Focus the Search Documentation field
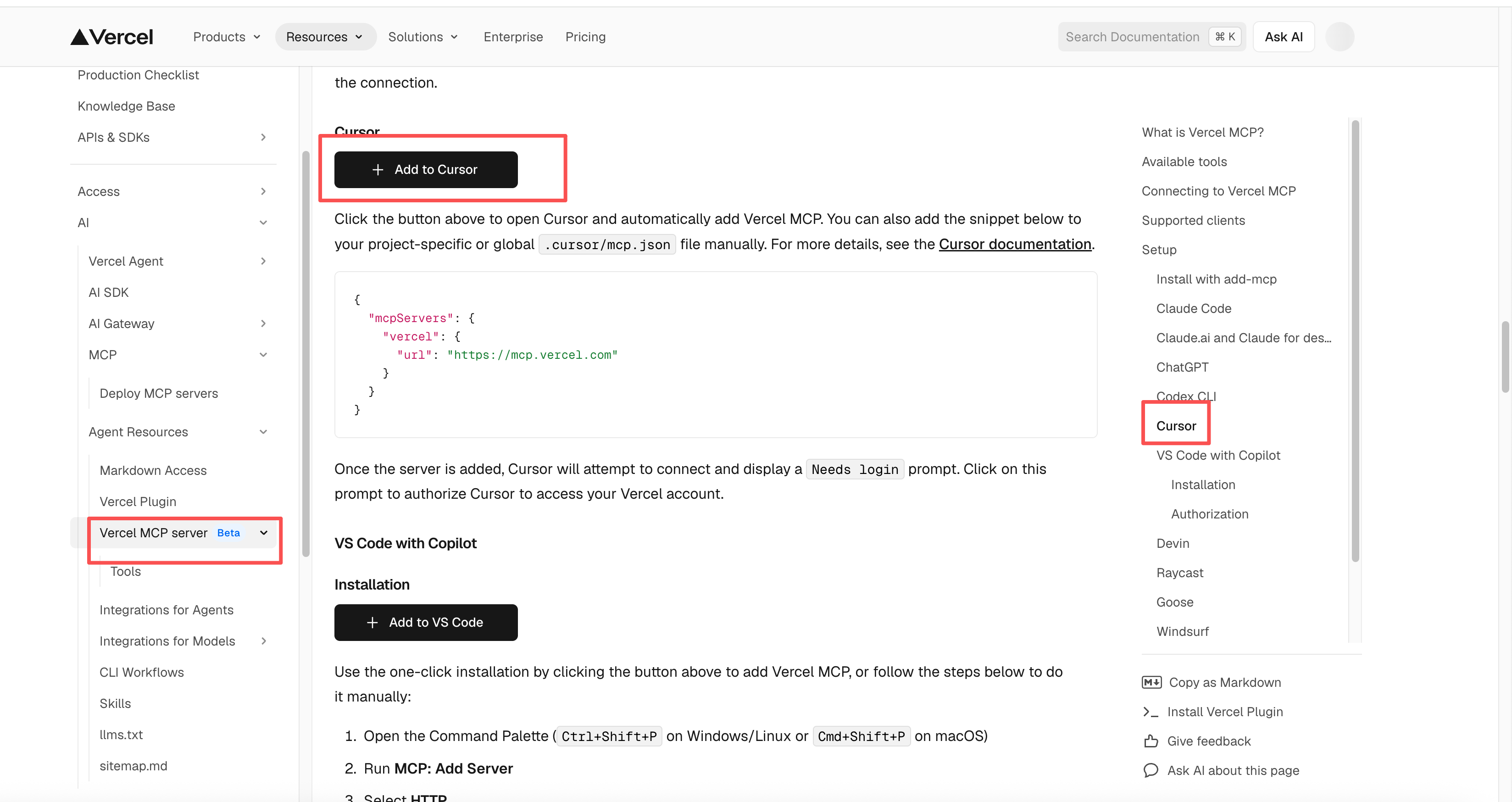The width and height of the screenshot is (1512, 802). pos(1151,37)
